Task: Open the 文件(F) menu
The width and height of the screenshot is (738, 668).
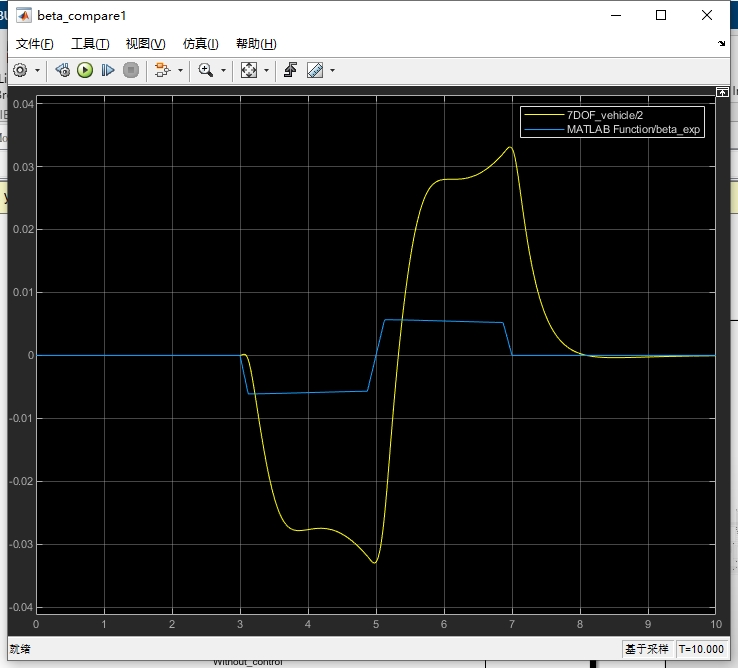Action: [34, 44]
